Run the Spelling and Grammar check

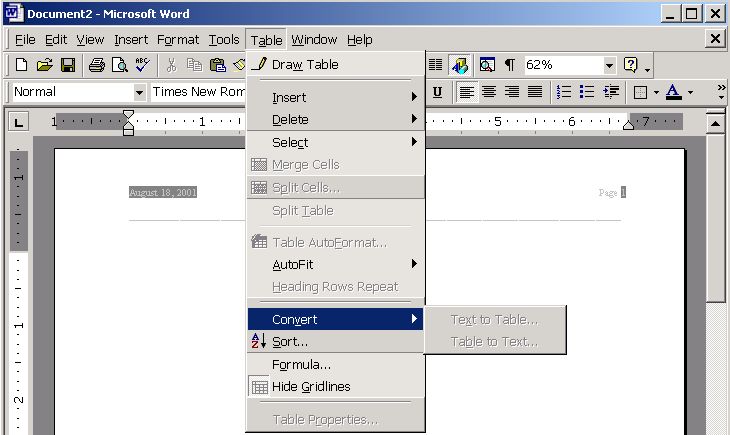(x=142, y=65)
